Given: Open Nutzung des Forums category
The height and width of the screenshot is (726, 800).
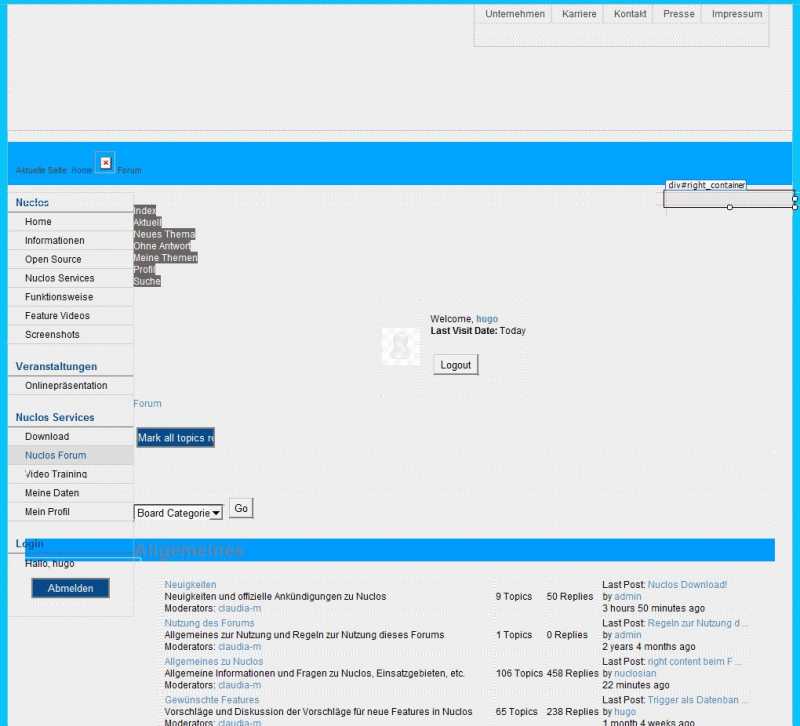Looking at the screenshot, I should (x=209, y=623).
